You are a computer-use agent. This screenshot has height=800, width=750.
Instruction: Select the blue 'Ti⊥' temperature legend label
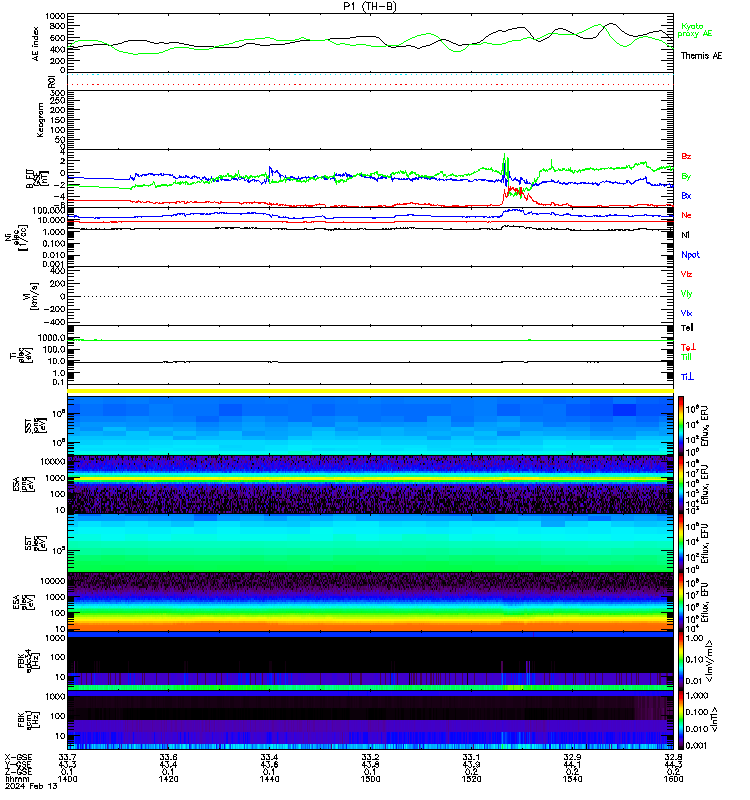[x=687, y=377]
